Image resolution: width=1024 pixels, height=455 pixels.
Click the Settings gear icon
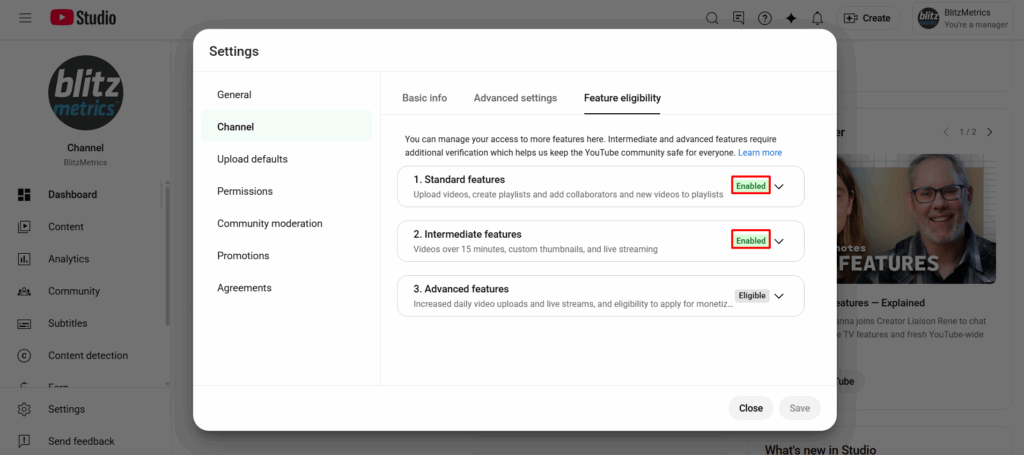[25, 409]
